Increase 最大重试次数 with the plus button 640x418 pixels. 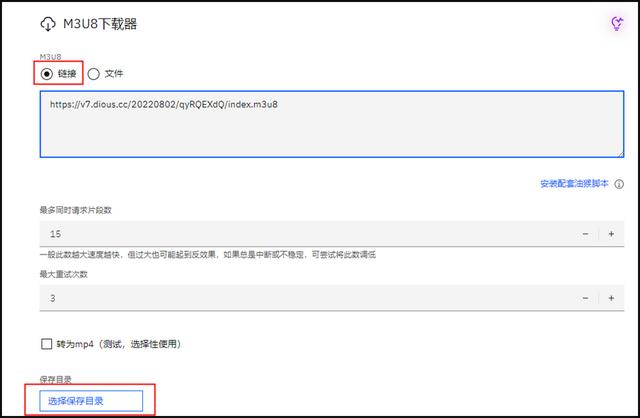(x=611, y=298)
